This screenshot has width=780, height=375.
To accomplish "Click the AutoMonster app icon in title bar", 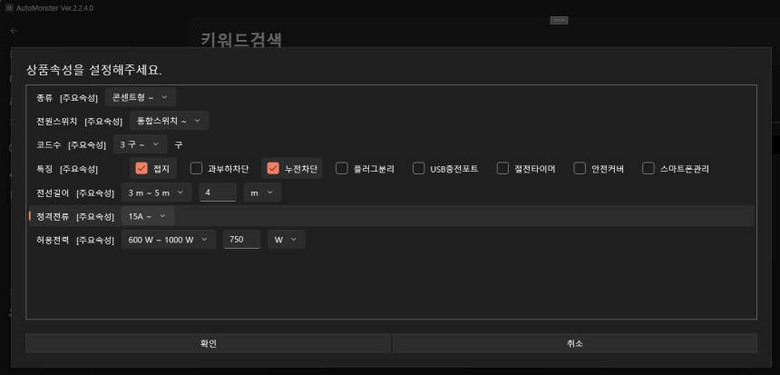I will [x=8, y=8].
